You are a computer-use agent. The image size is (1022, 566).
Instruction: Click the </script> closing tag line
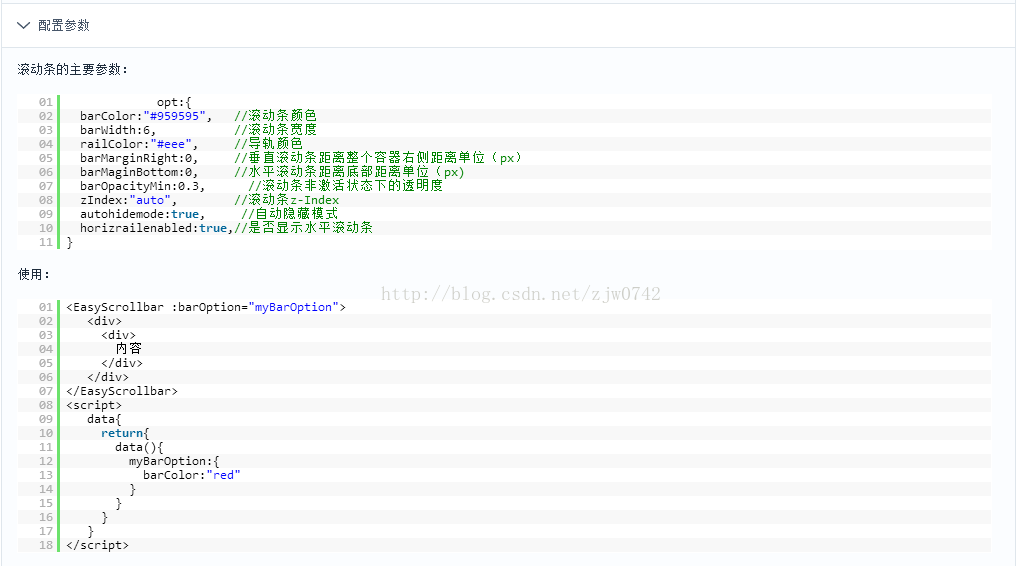tap(97, 545)
